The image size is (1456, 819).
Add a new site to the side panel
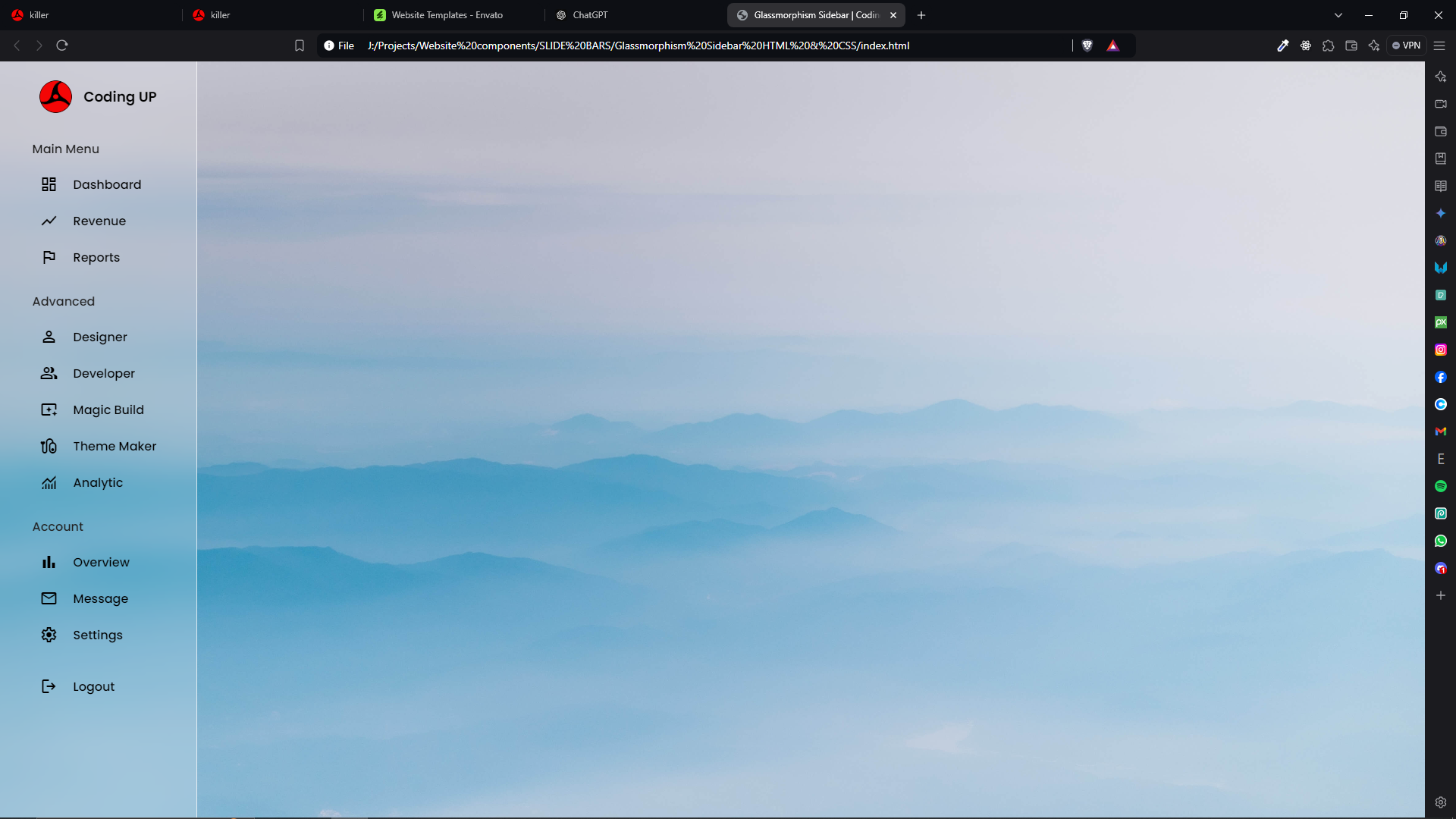pos(1441,595)
